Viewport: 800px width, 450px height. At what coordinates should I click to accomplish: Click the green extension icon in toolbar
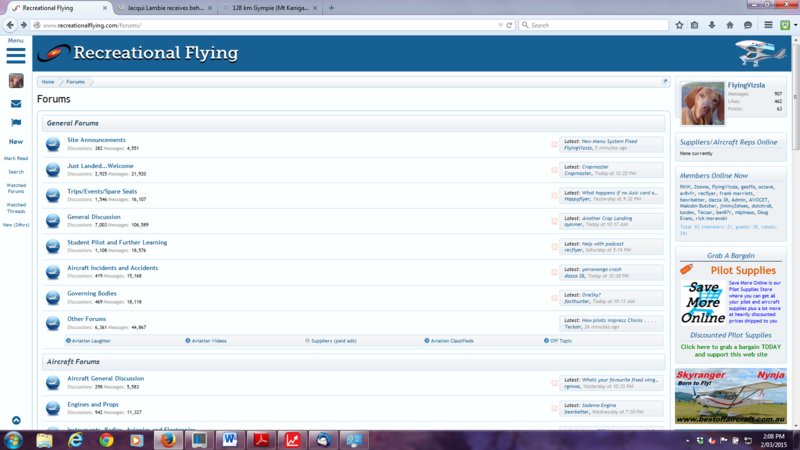click(x=785, y=25)
